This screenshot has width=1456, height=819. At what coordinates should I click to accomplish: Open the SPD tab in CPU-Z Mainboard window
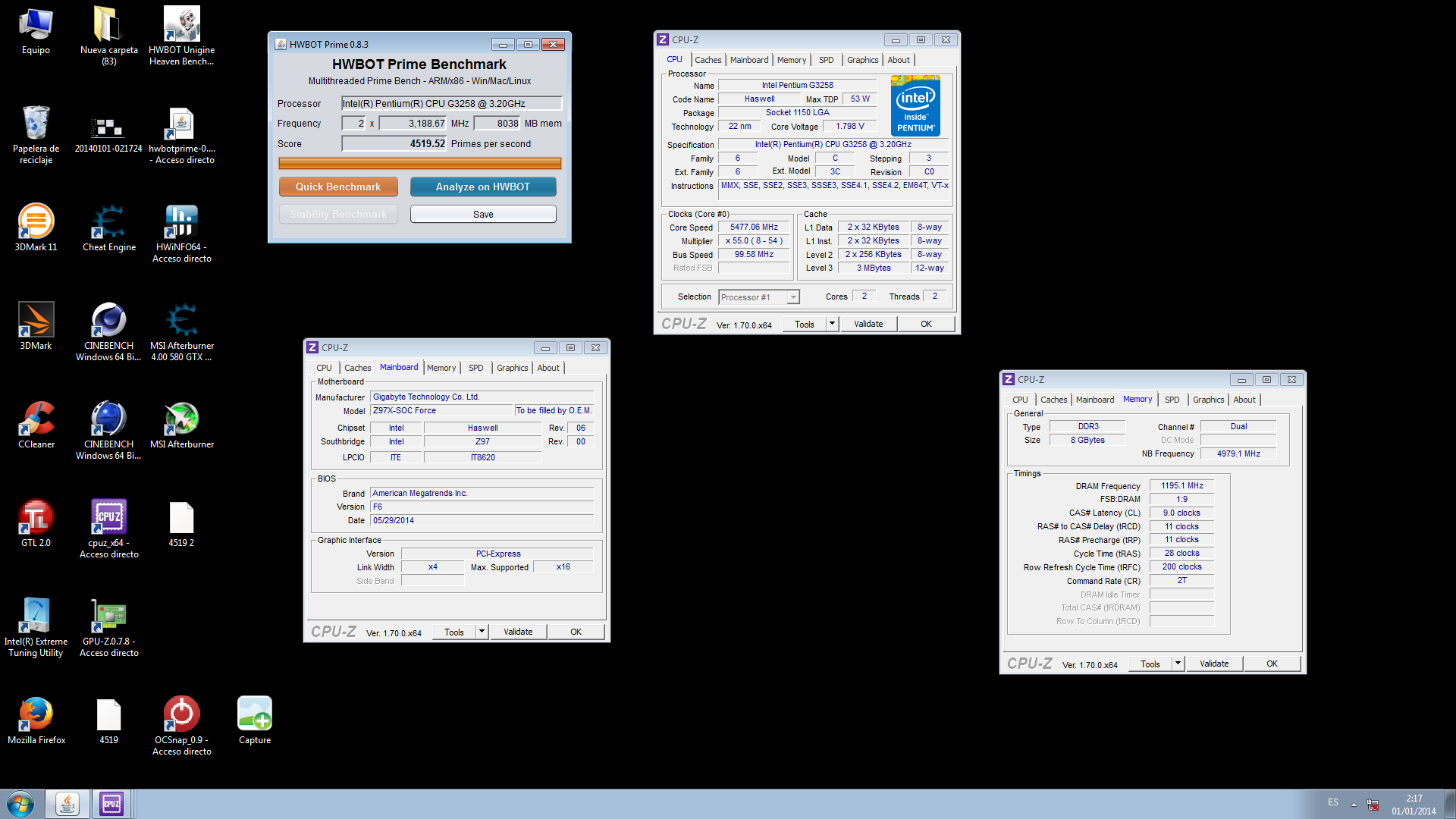coord(475,368)
